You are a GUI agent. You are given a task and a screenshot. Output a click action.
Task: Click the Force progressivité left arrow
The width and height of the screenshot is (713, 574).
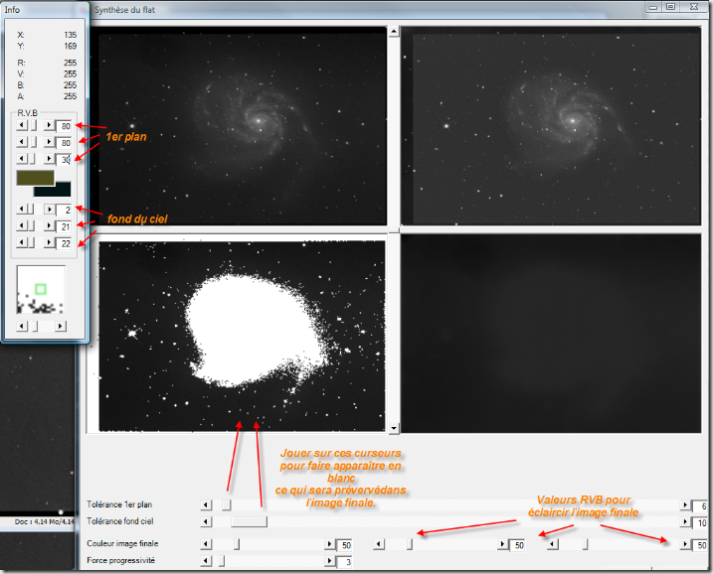(x=207, y=562)
